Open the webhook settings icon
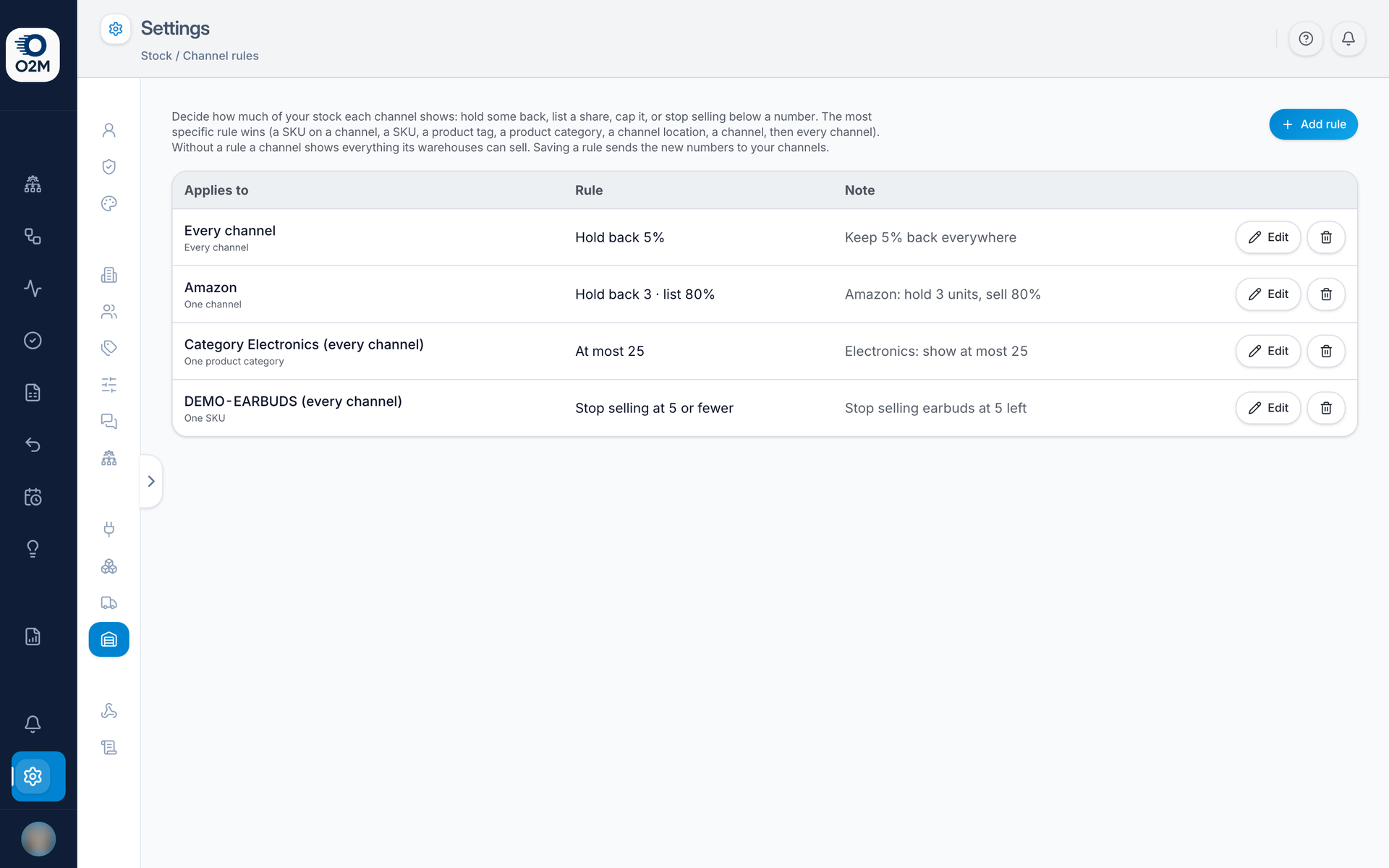 point(109,711)
